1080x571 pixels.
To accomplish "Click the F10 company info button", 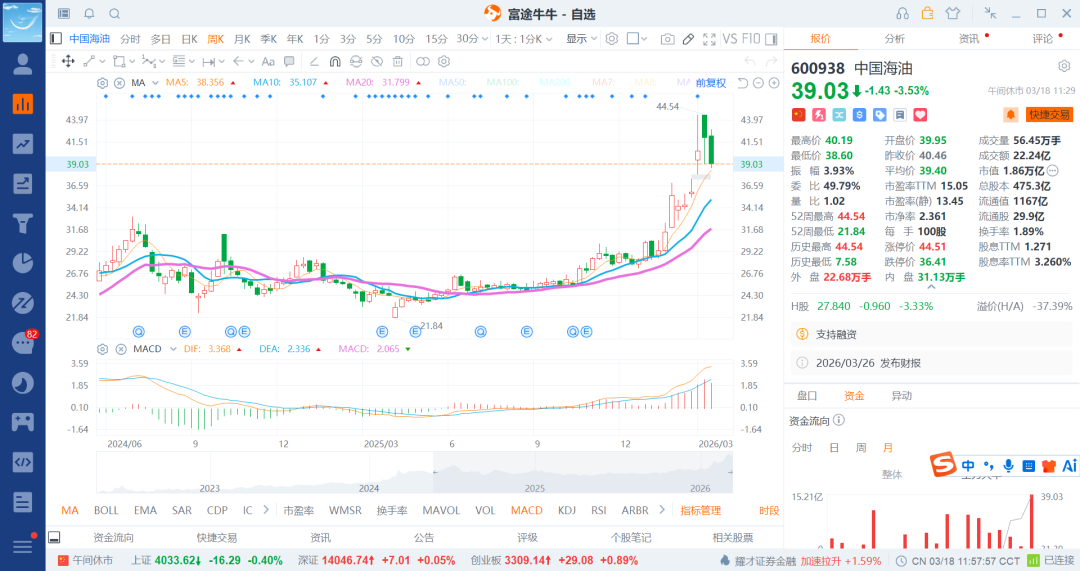I will [x=751, y=39].
